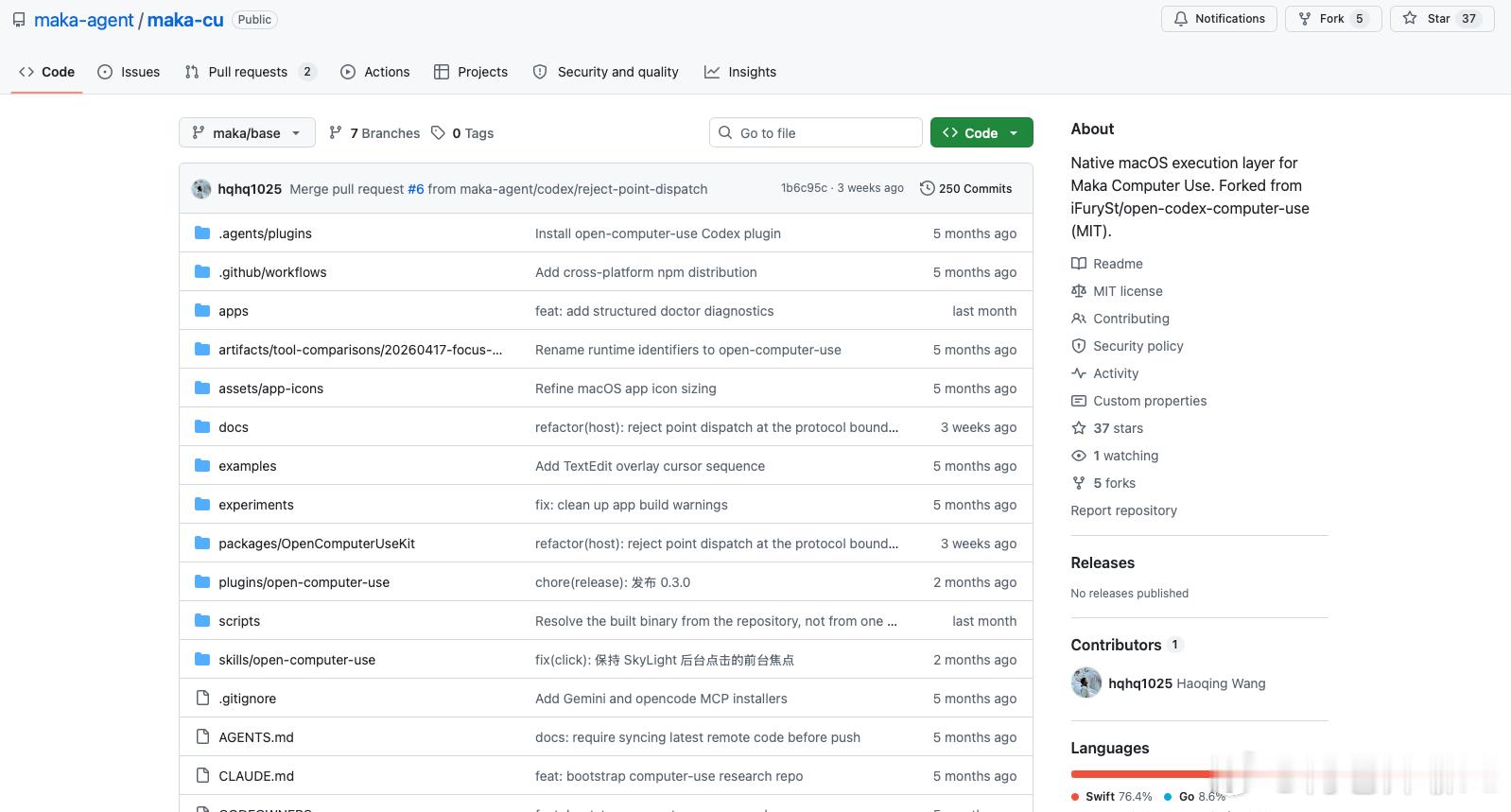Viewport: 1511px width, 812px height.
Task: Click the file icon beside .gitignore
Action: [x=202, y=699]
